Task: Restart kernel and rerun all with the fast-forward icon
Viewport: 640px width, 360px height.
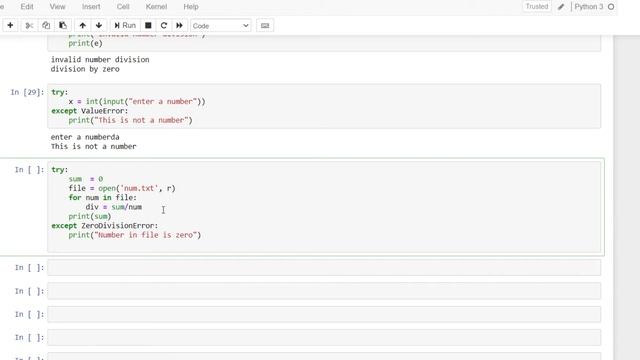Action: click(x=179, y=25)
